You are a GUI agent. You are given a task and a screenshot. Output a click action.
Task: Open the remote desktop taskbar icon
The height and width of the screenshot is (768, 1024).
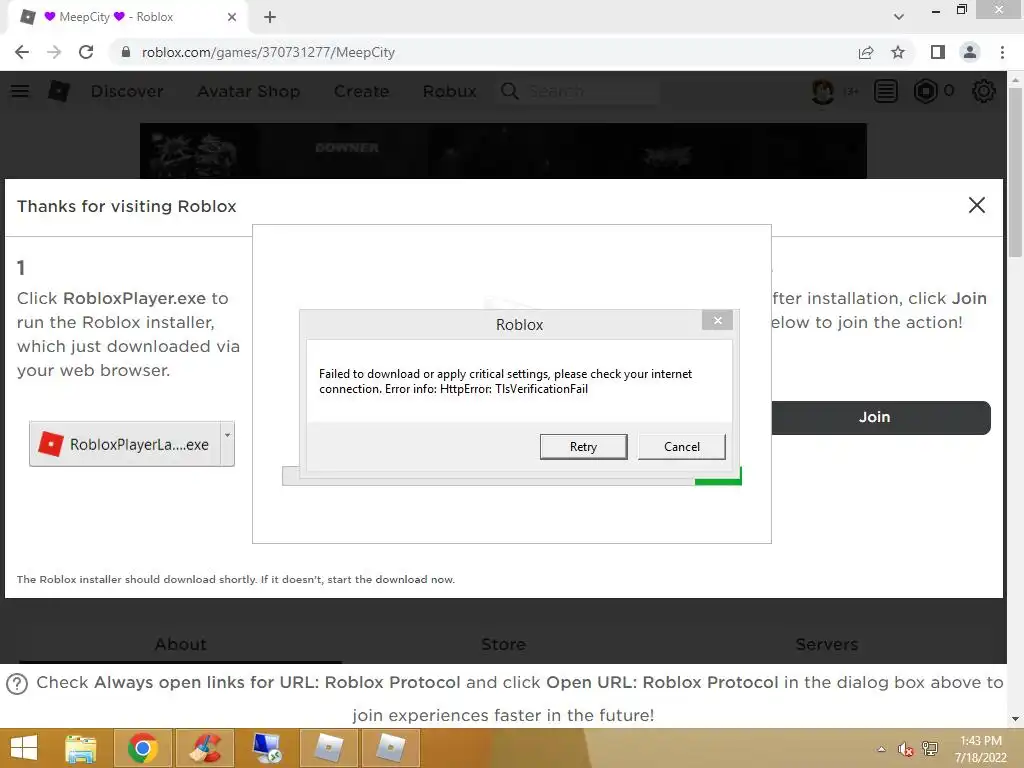pos(266,748)
